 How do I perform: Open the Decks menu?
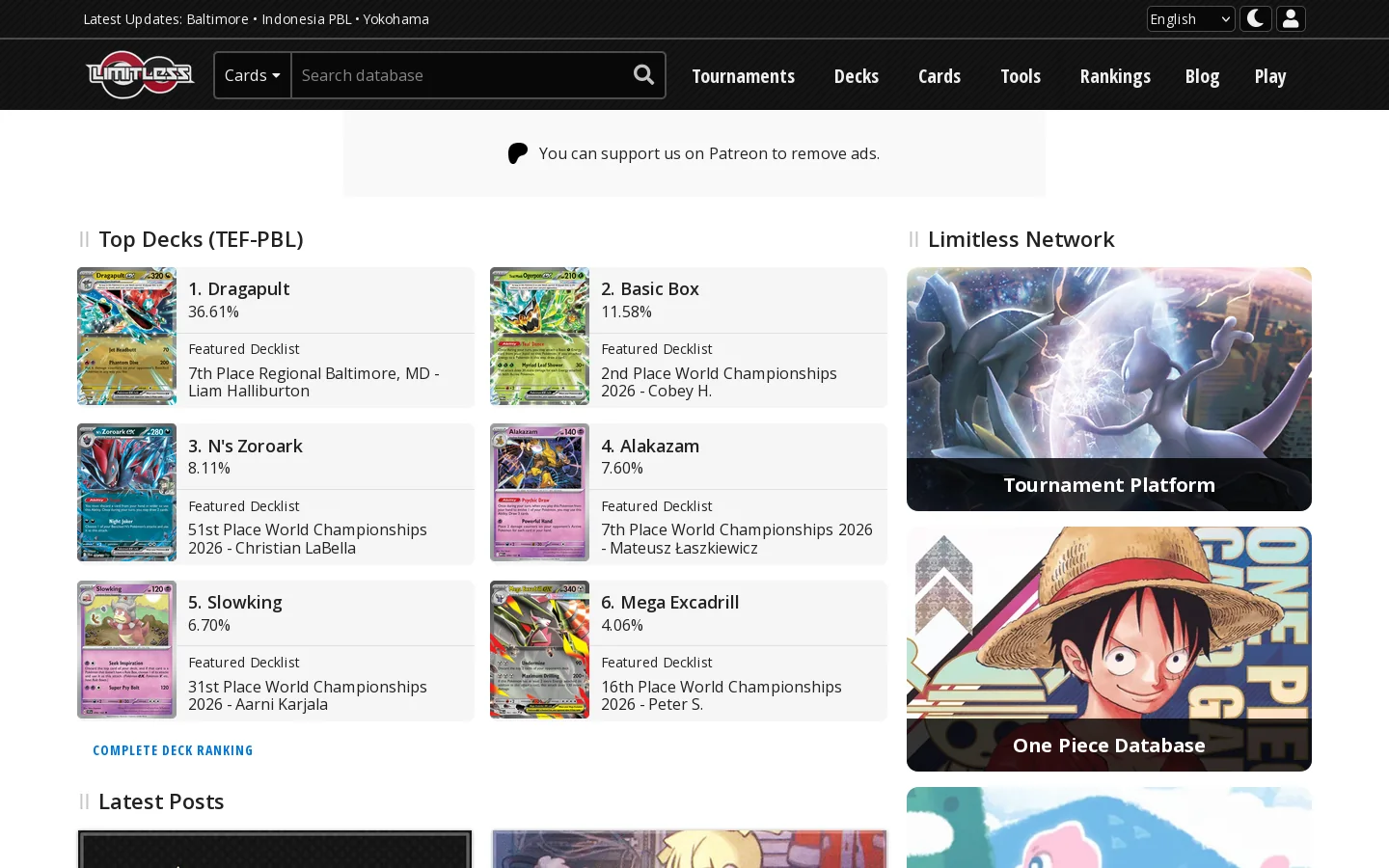(x=857, y=76)
